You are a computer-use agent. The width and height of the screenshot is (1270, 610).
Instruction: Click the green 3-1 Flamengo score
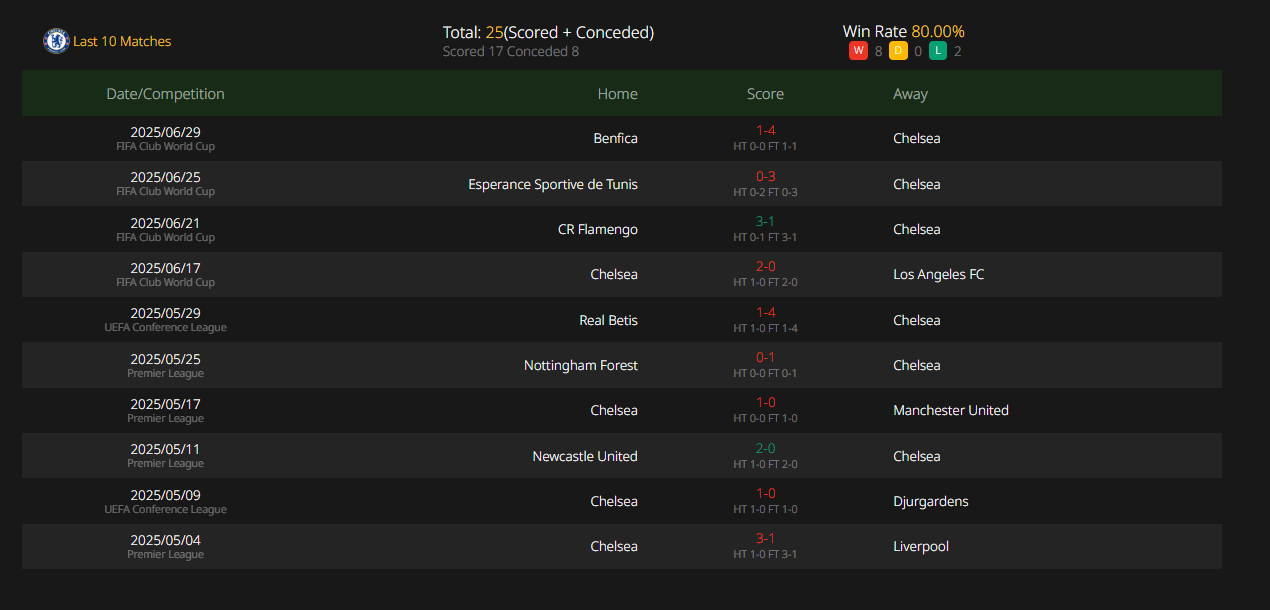click(x=765, y=222)
